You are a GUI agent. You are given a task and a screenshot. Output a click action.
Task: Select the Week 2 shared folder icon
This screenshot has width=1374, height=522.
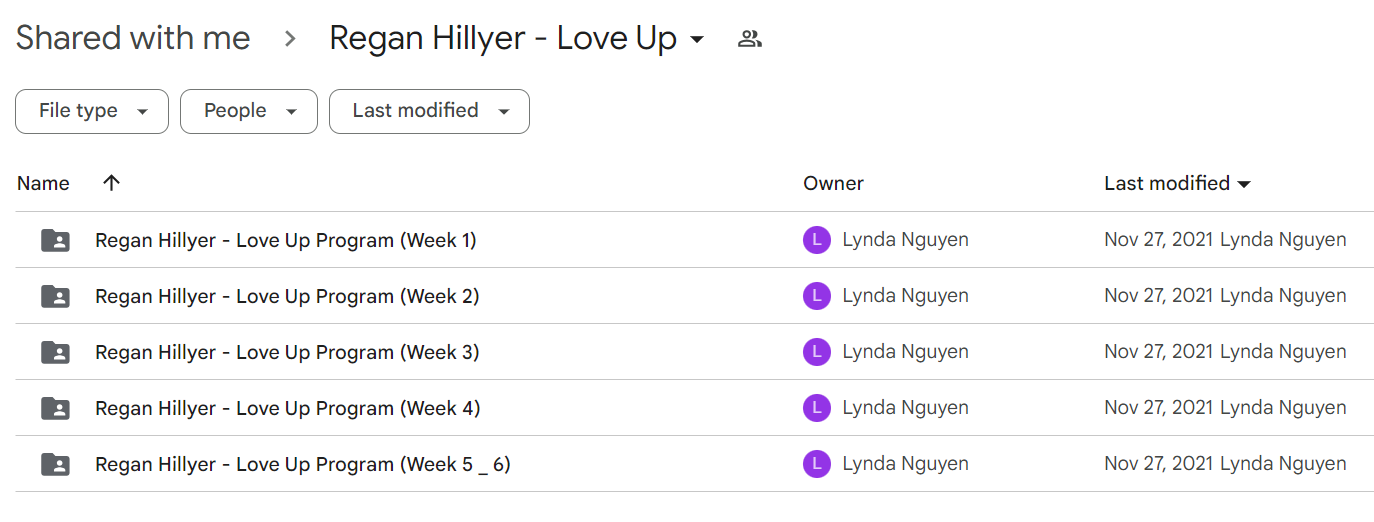point(55,296)
